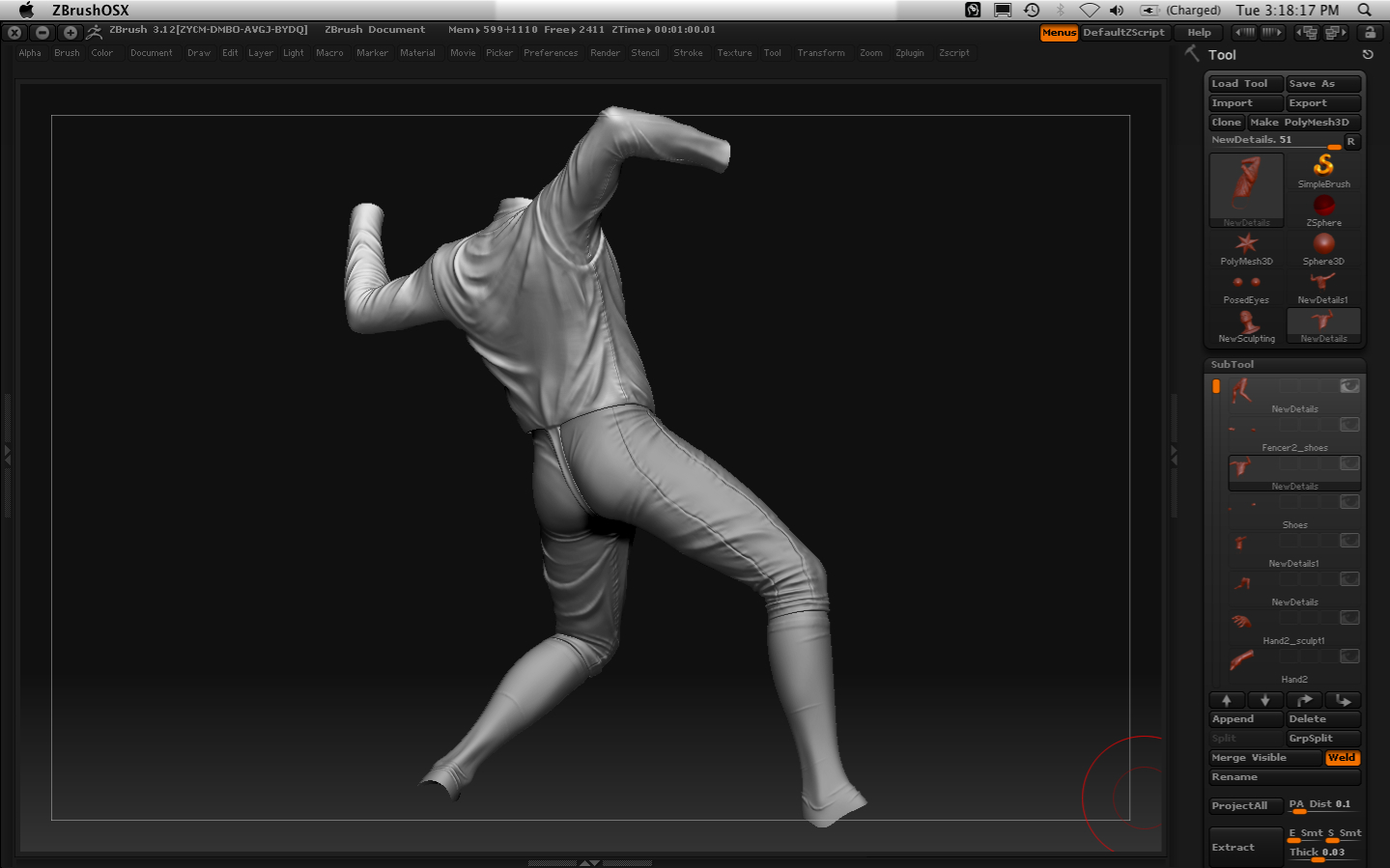Expand the bottom shelf arrow handle
The height and width of the screenshot is (868, 1390).
(589, 863)
